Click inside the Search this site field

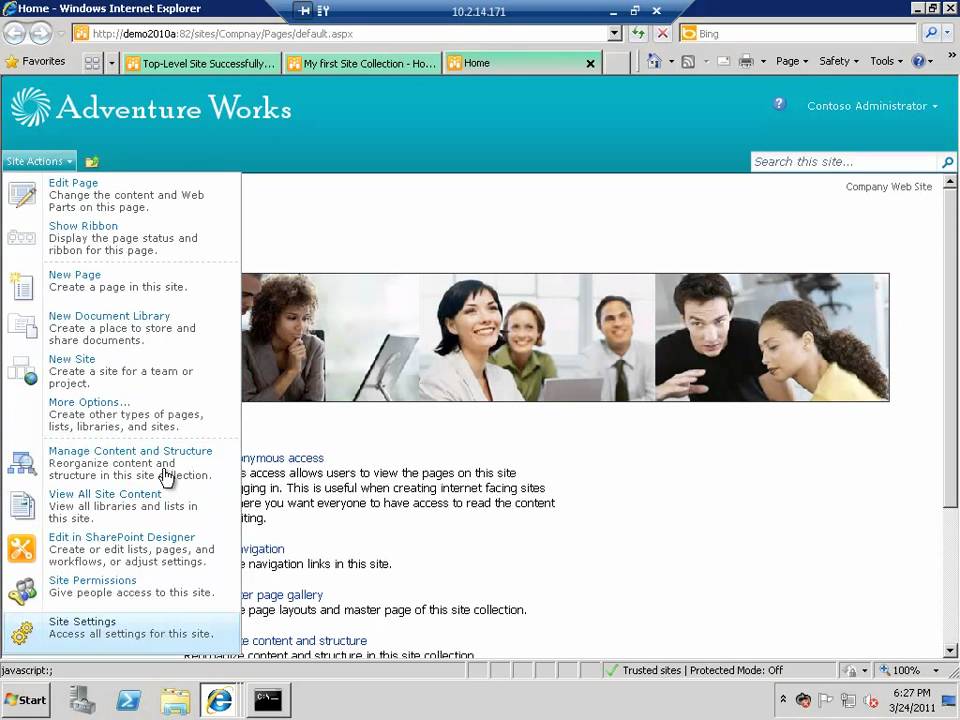[x=845, y=162]
